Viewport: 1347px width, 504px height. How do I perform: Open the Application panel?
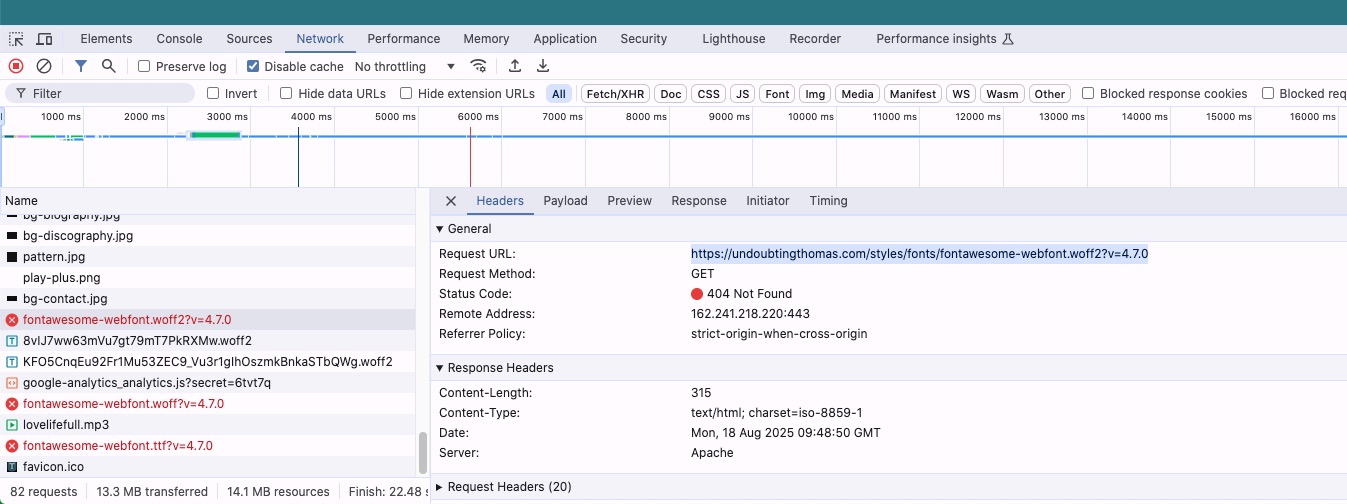click(565, 39)
